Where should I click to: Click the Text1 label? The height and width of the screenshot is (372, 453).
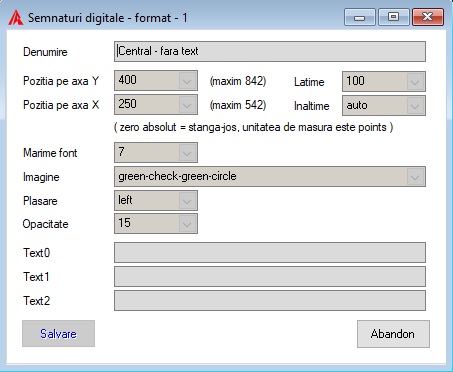[x=36, y=277]
